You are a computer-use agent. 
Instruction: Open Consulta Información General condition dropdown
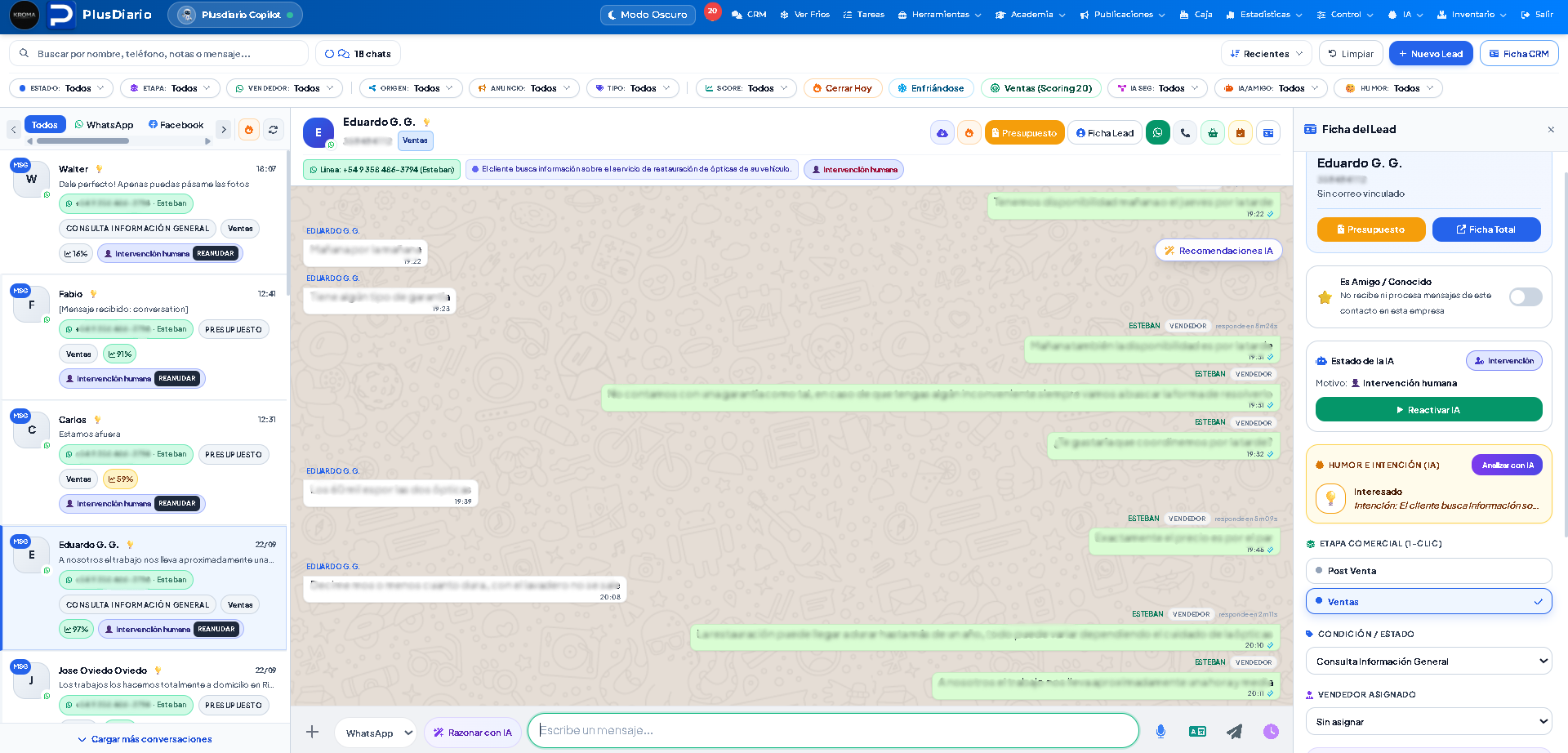1428,662
